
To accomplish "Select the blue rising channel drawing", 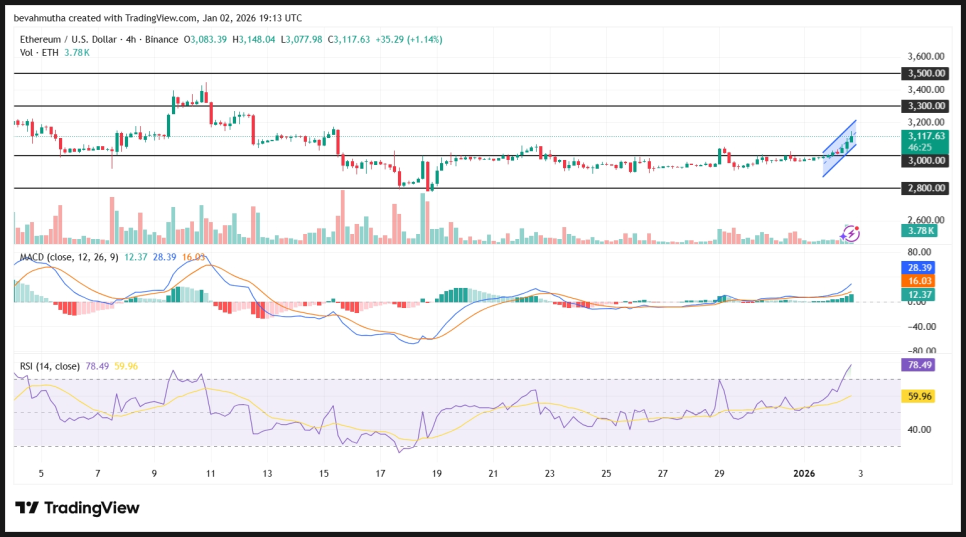I will tap(838, 148).
